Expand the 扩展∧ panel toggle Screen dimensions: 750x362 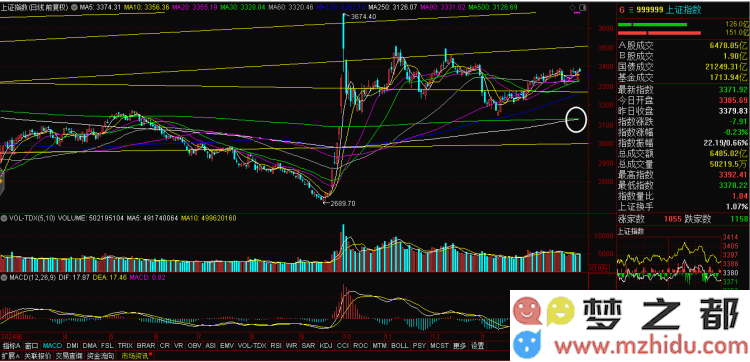10,356
